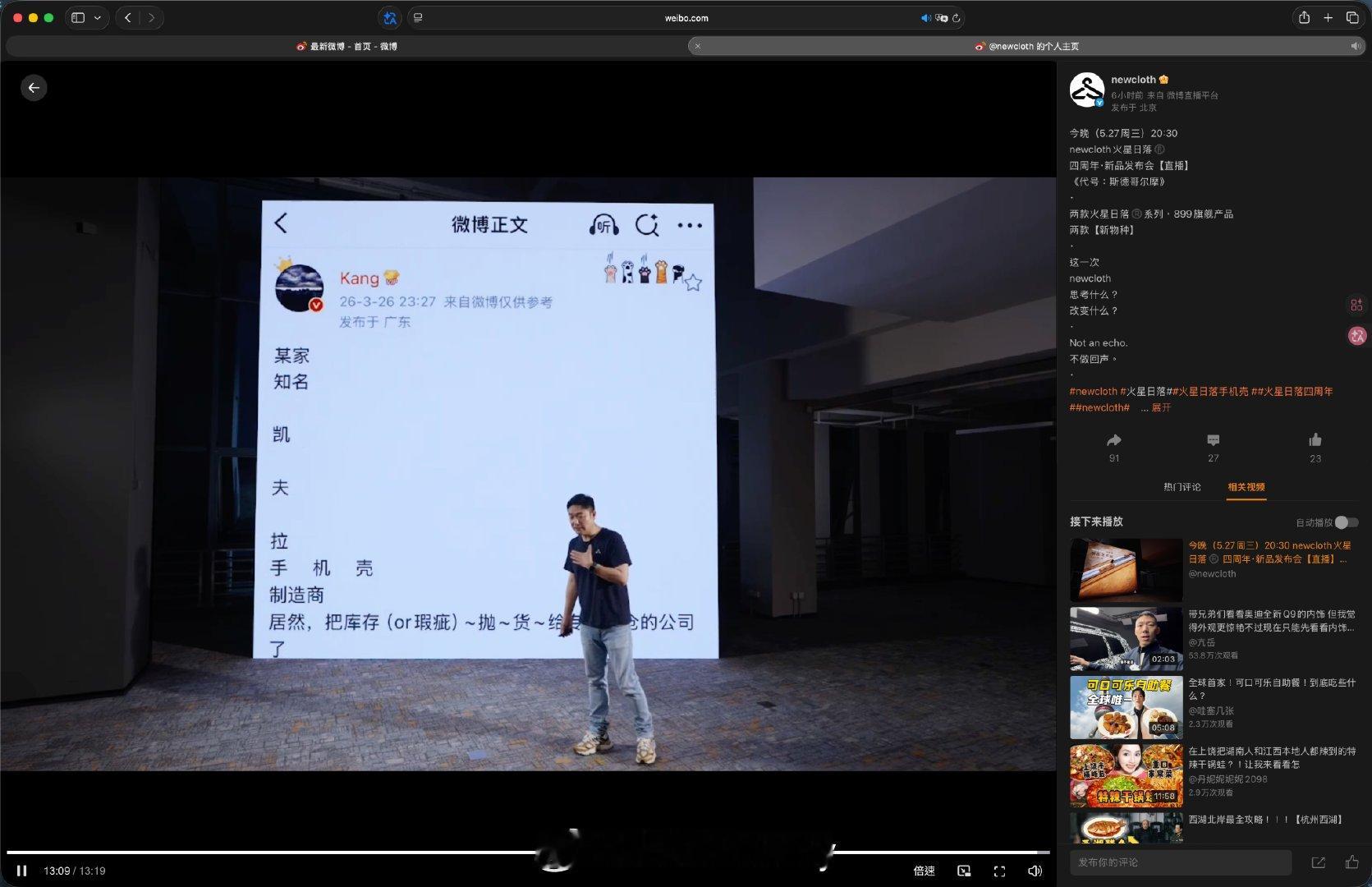The width and height of the screenshot is (1372, 887).
Task: Pause the video playback
Action: tap(22, 871)
